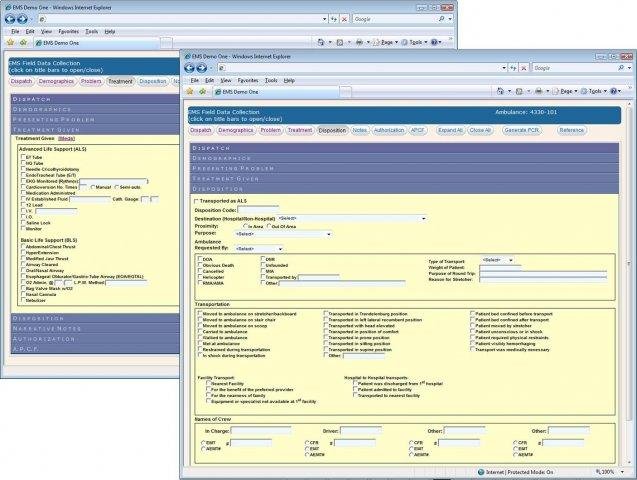Viewport: 637px width, 480px height.
Task: Click the Weight of Patient field
Action: [500, 267]
